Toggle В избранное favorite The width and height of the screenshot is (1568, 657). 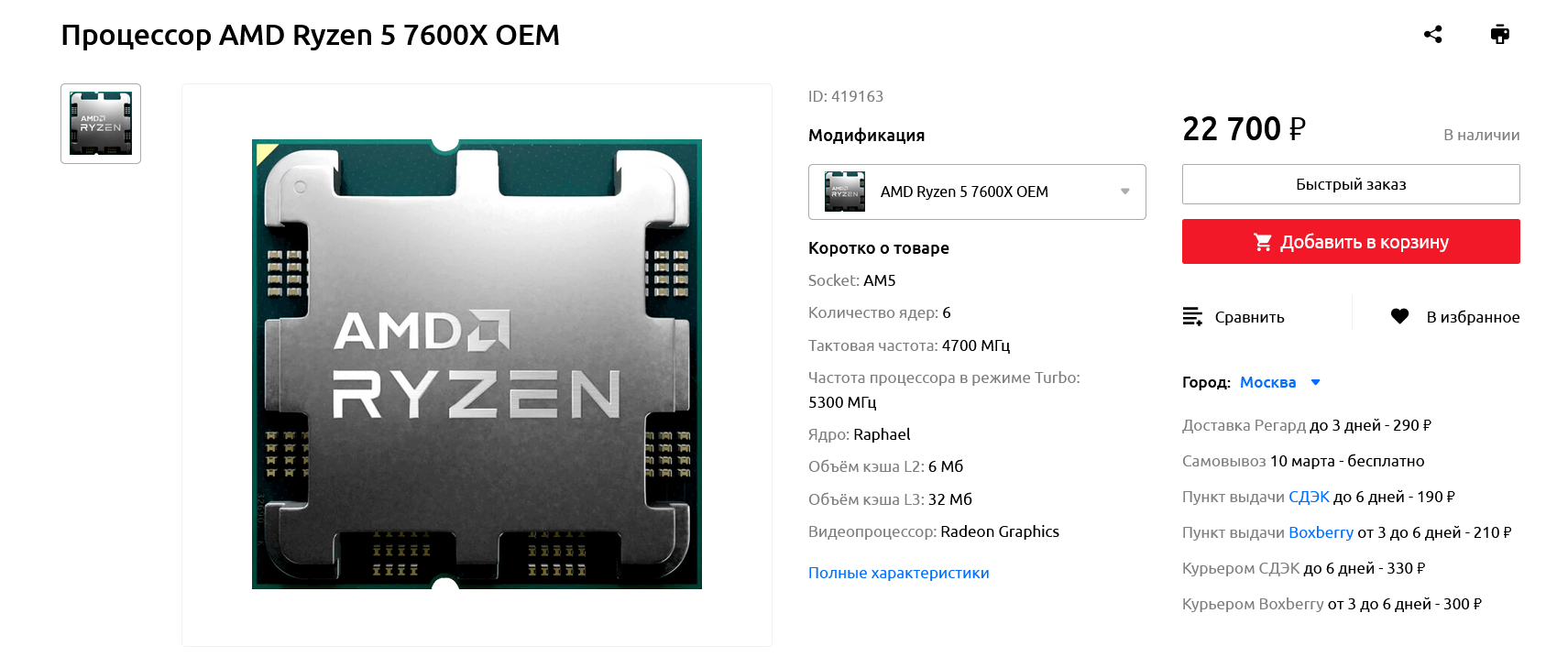pyautogui.click(x=1454, y=317)
